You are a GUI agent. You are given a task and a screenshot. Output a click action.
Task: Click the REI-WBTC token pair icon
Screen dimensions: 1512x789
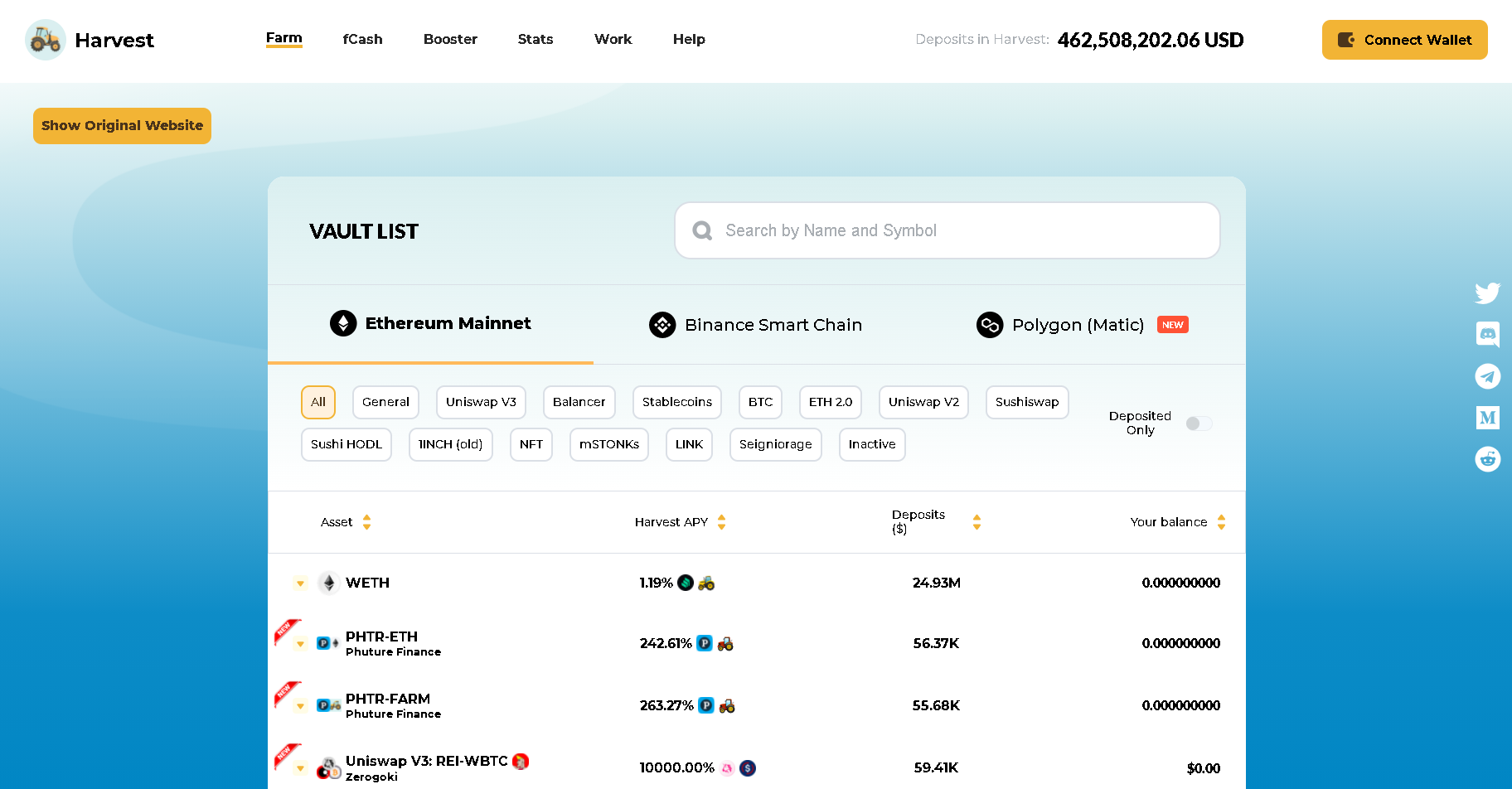328,768
